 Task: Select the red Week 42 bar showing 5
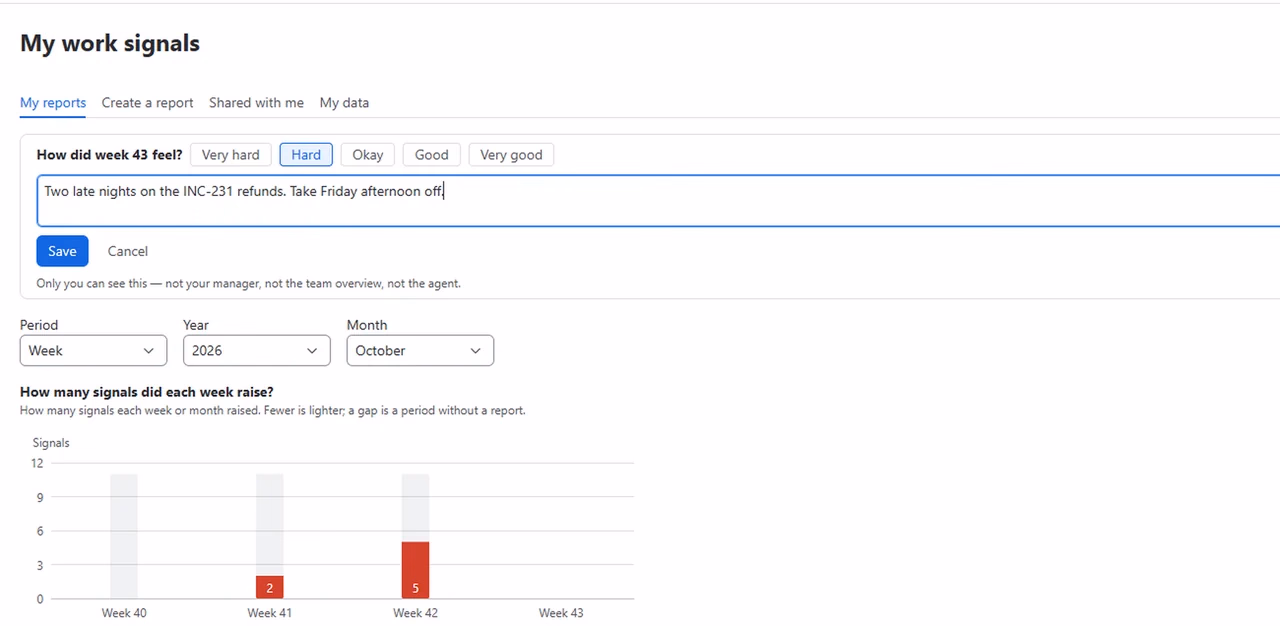416,571
